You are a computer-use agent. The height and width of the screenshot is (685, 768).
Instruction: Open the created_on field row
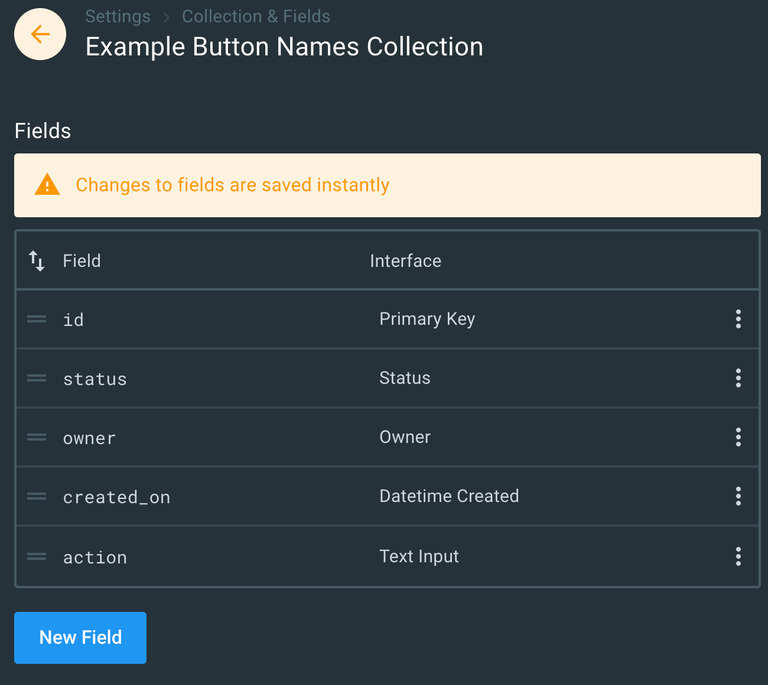pyautogui.click(x=116, y=497)
